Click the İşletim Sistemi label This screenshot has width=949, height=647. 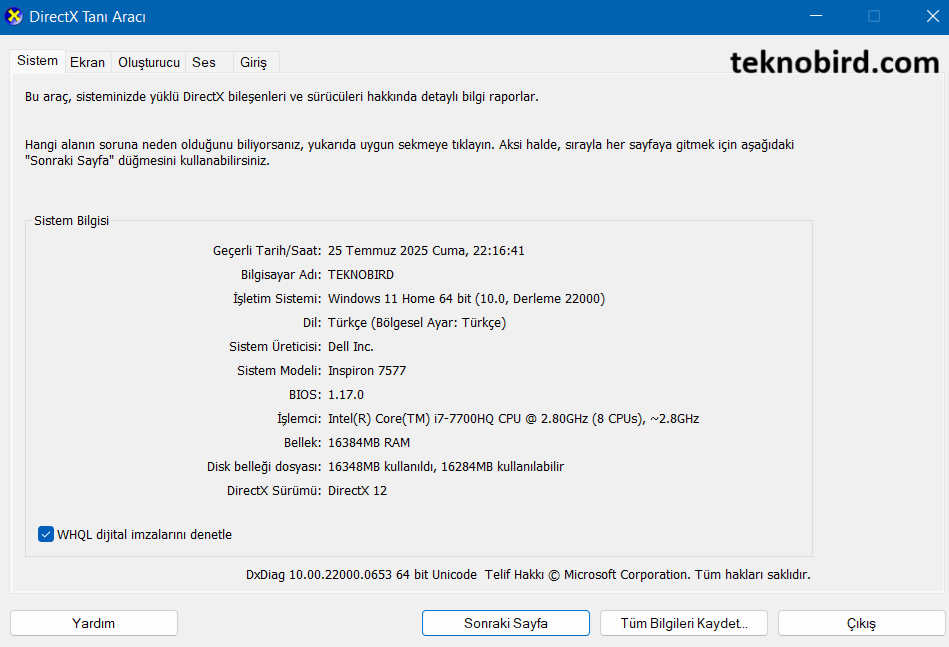(x=277, y=299)
